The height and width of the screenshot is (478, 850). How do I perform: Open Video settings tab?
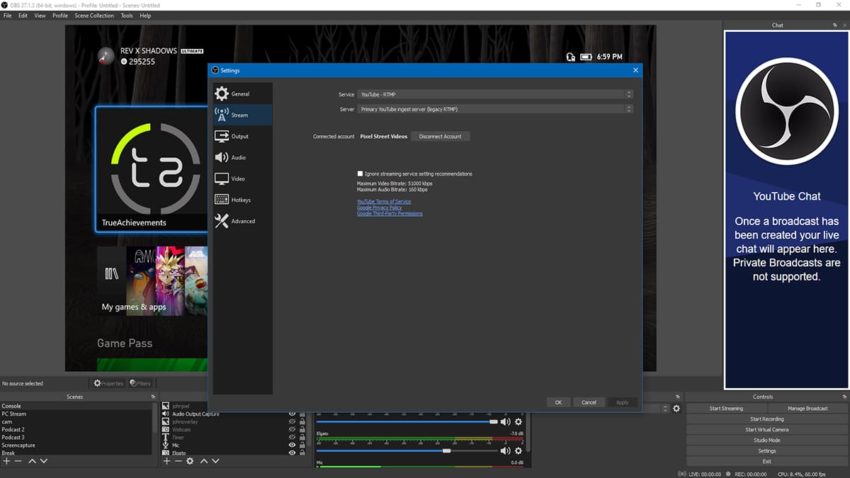click(x=243, y=178)
